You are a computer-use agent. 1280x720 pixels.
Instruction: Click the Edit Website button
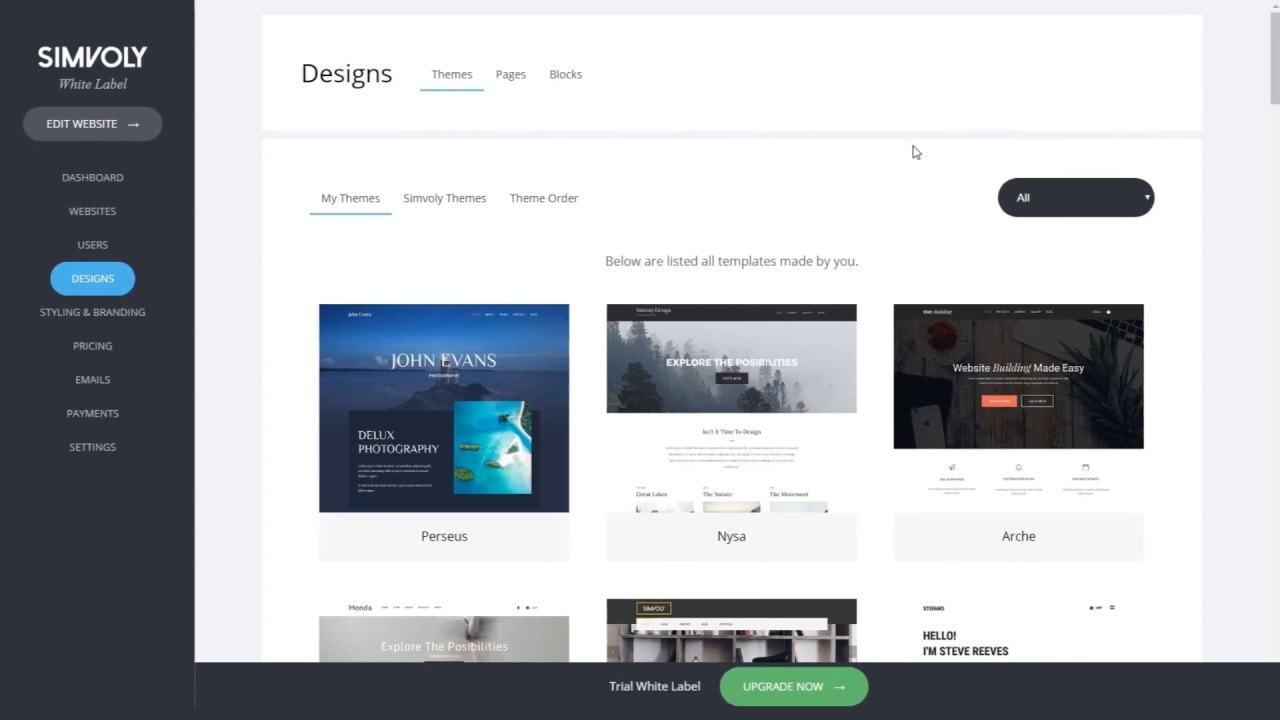[x=92, y=123]
